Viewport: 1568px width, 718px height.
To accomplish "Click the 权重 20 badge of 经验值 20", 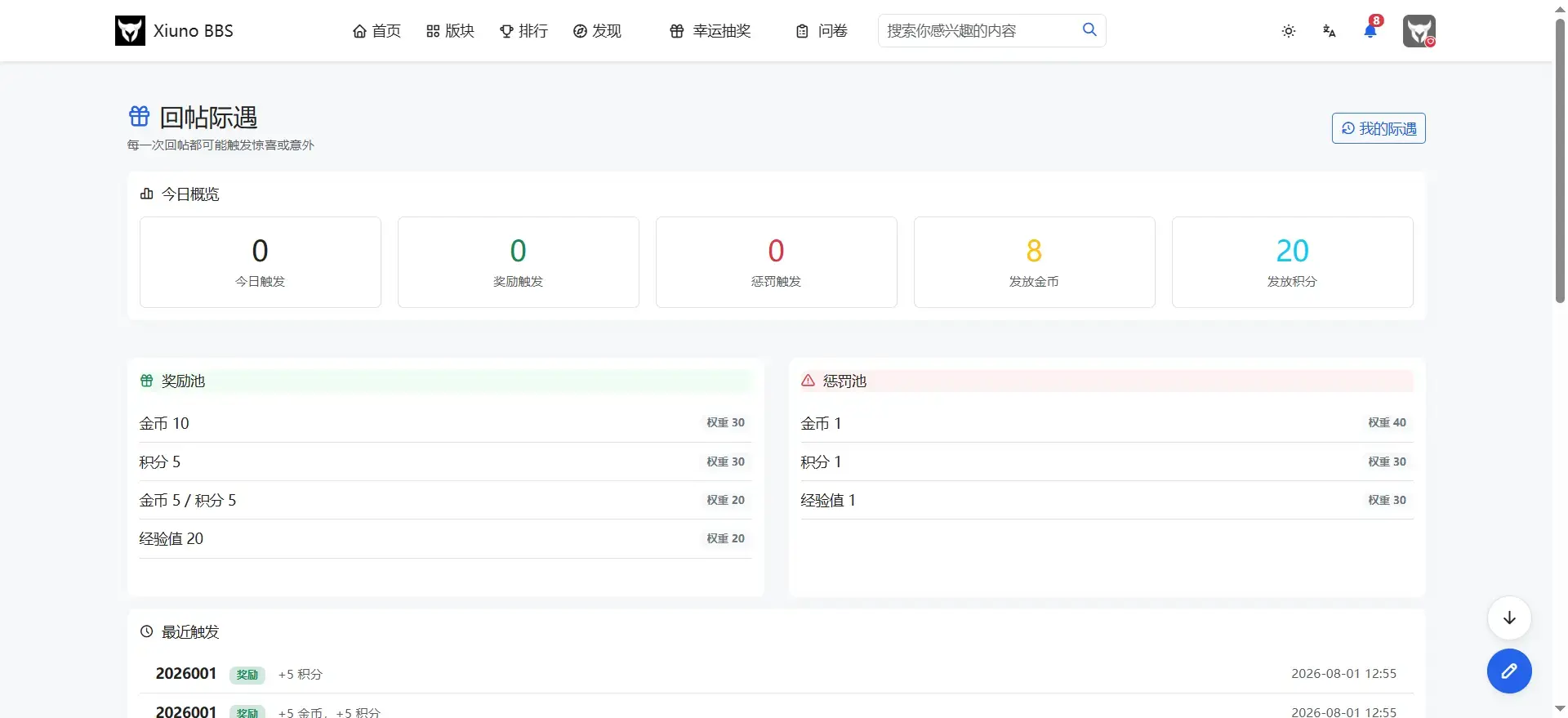I will click(x=726, y=539).
